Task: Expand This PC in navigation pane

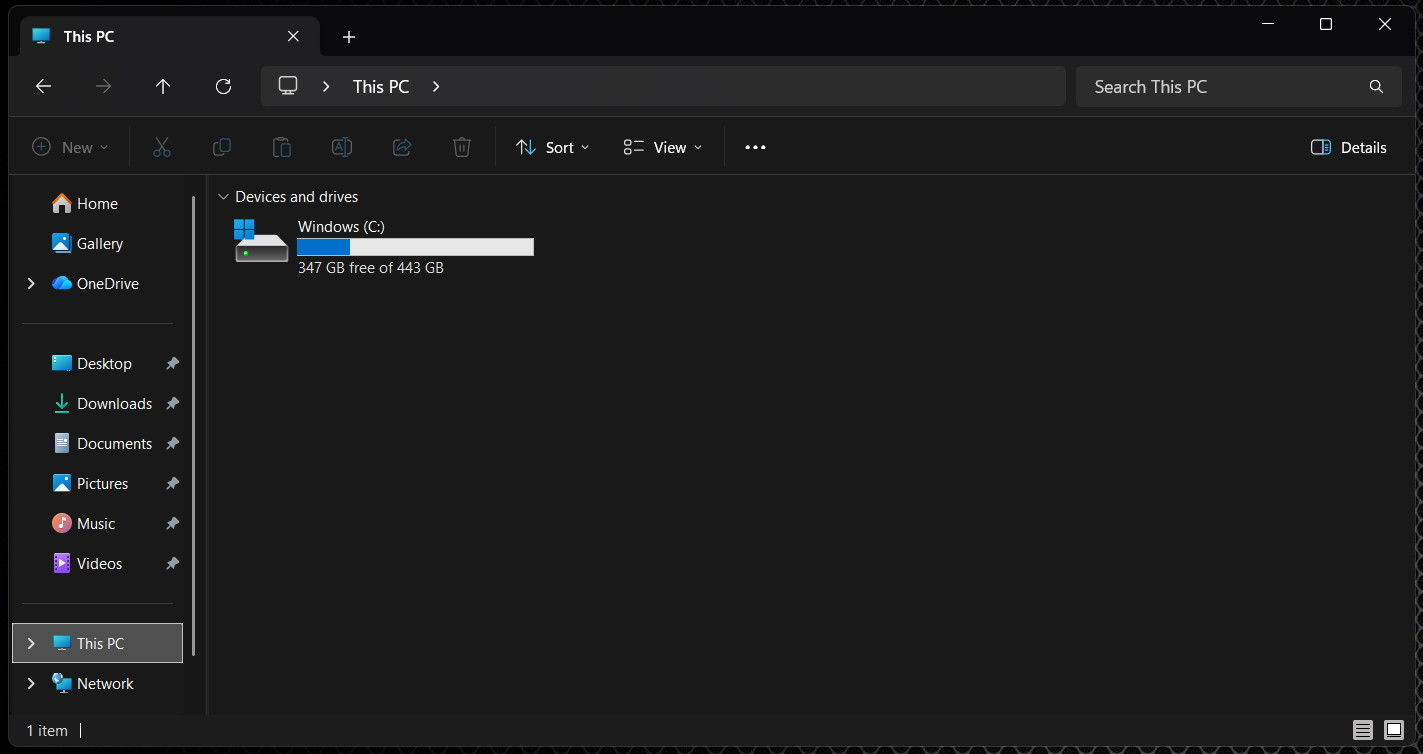Action: pyautogui.click(x=31, y=643)
